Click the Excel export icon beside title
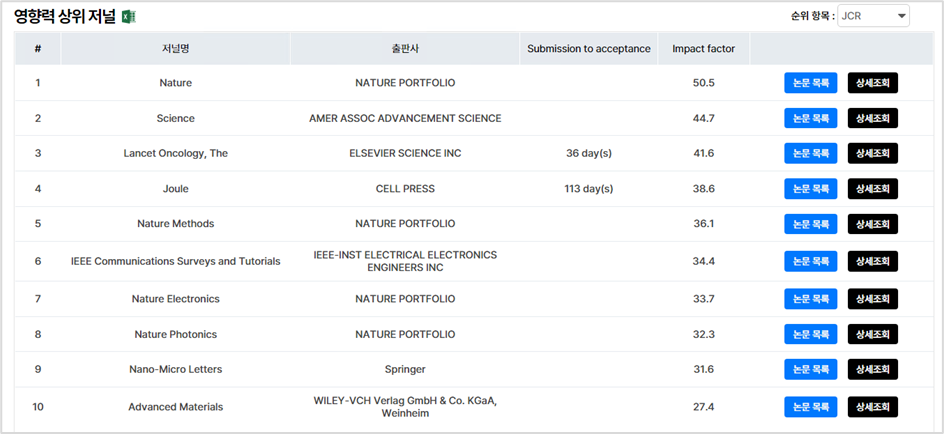This screenshot has height=434, width=944. [129, 17]
